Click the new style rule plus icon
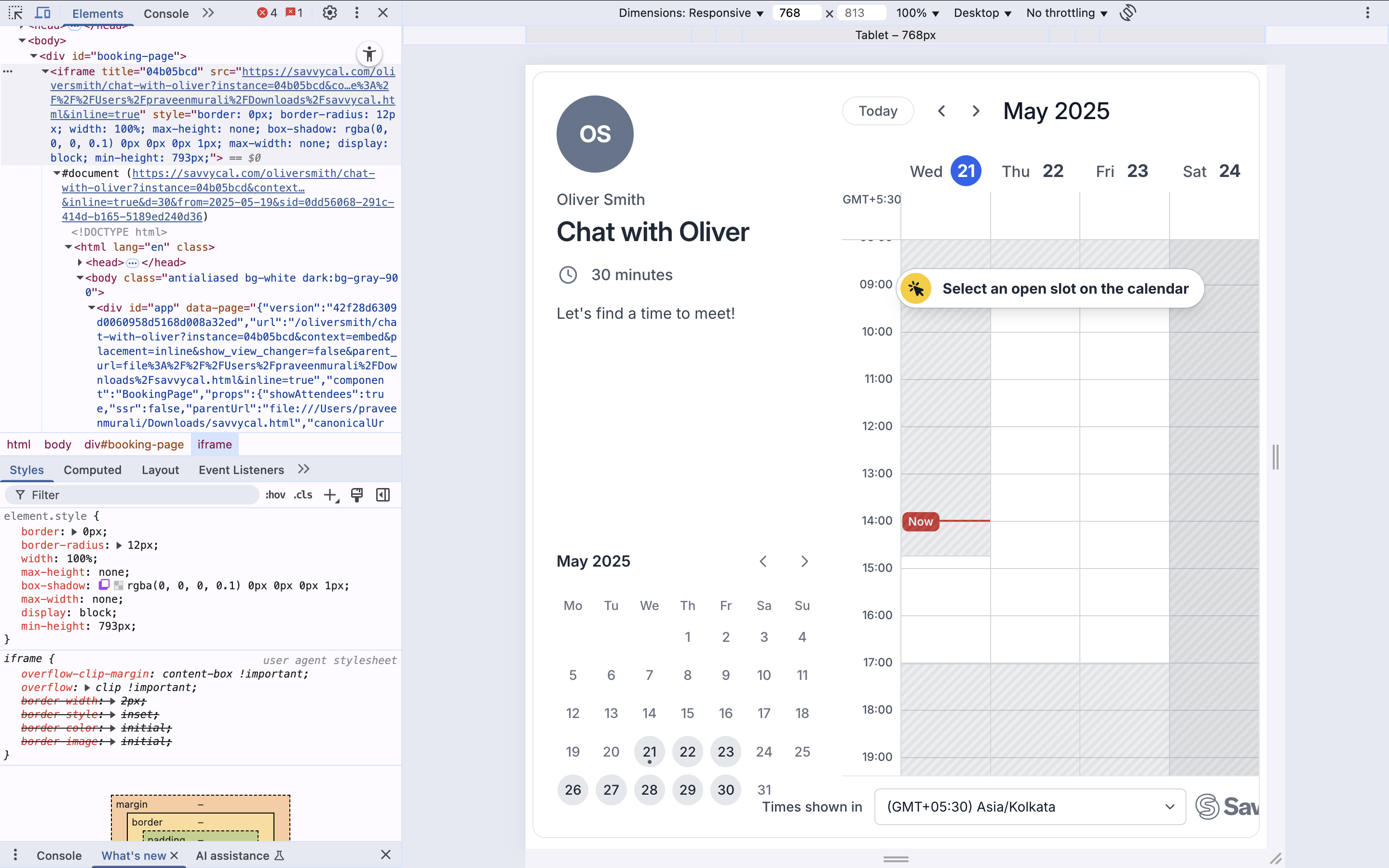Viewport: 1389px width, 868px height. (330, 495)
